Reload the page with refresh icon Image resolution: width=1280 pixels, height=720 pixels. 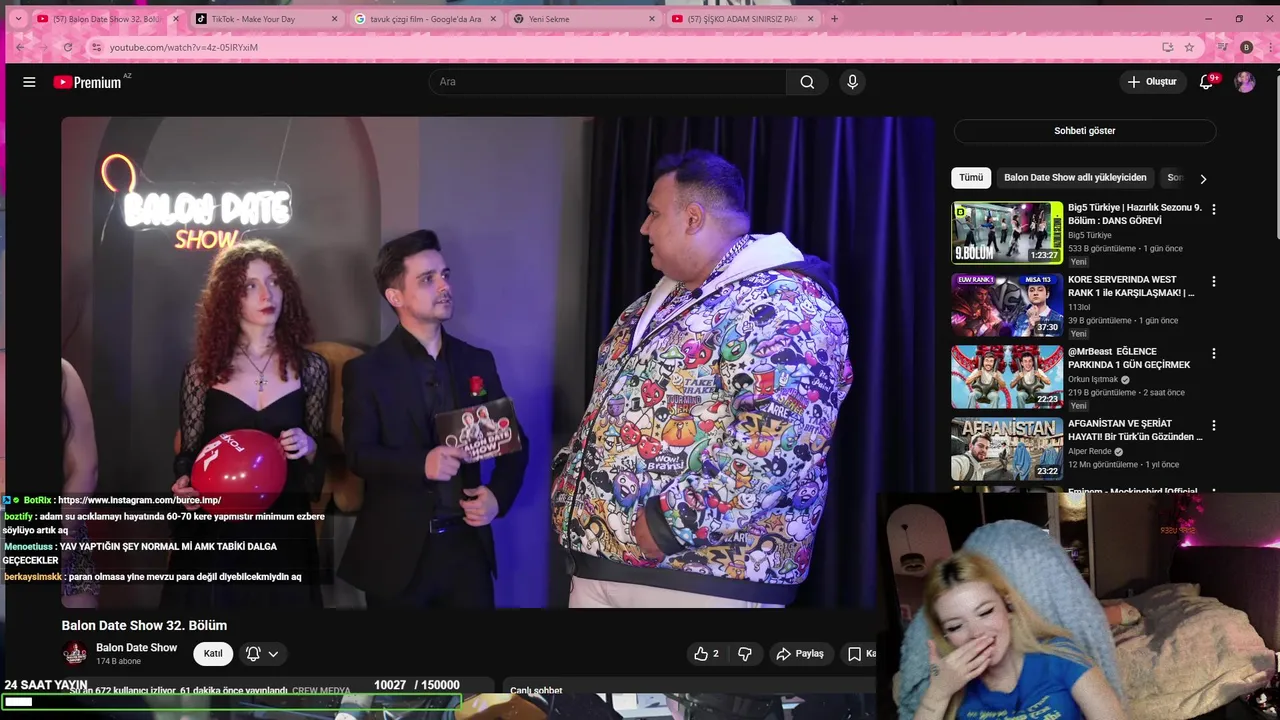click(68, 47)
